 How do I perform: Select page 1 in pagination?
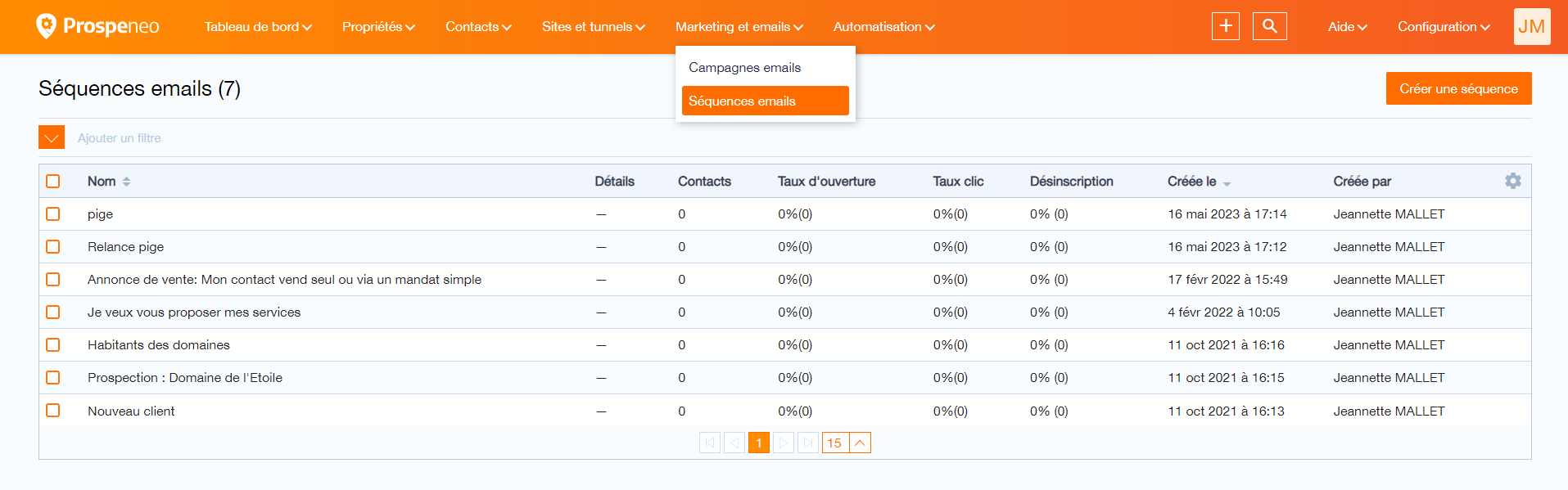759,443
